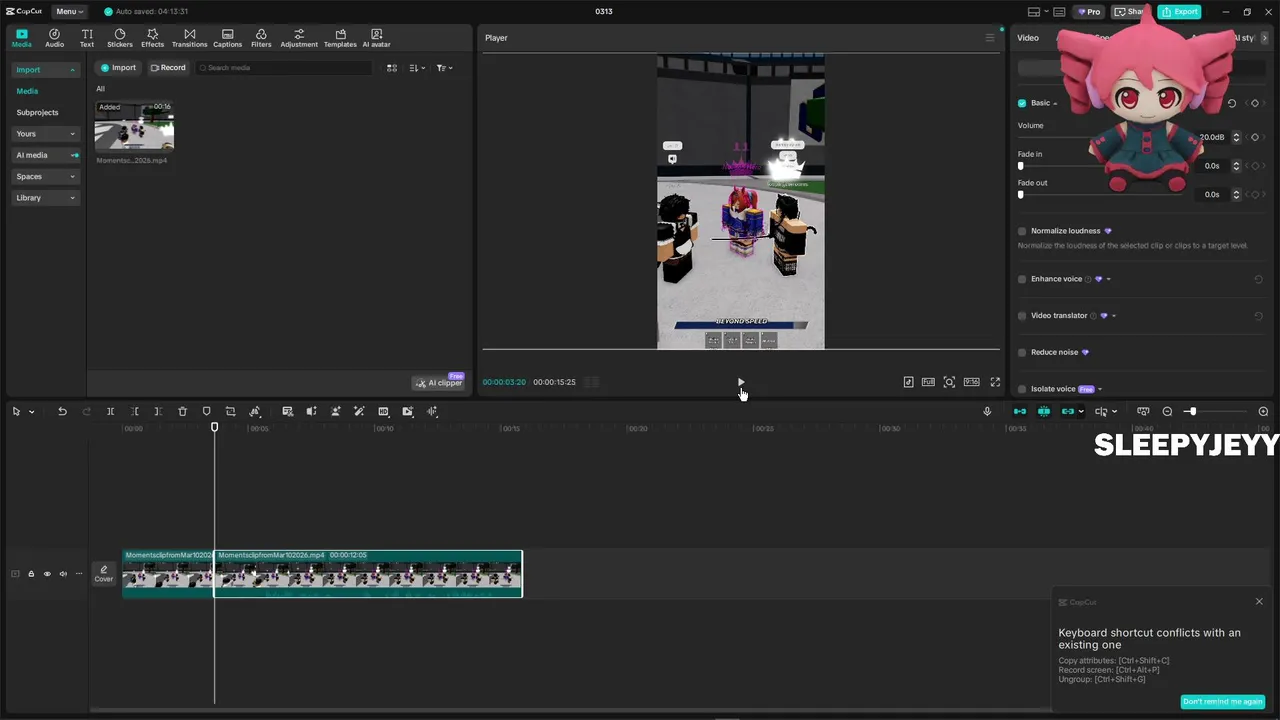1280x720 pixels.
Task: Split the clip at playhead
Action: (110, 411)
